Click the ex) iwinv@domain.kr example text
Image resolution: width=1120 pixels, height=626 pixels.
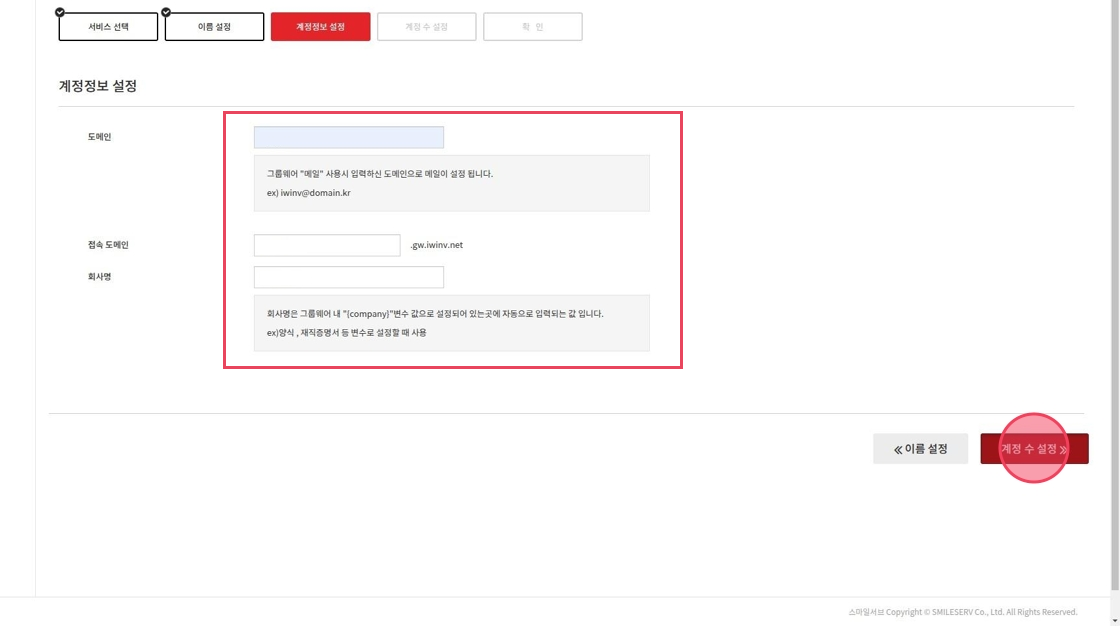(x=309, y=193)
